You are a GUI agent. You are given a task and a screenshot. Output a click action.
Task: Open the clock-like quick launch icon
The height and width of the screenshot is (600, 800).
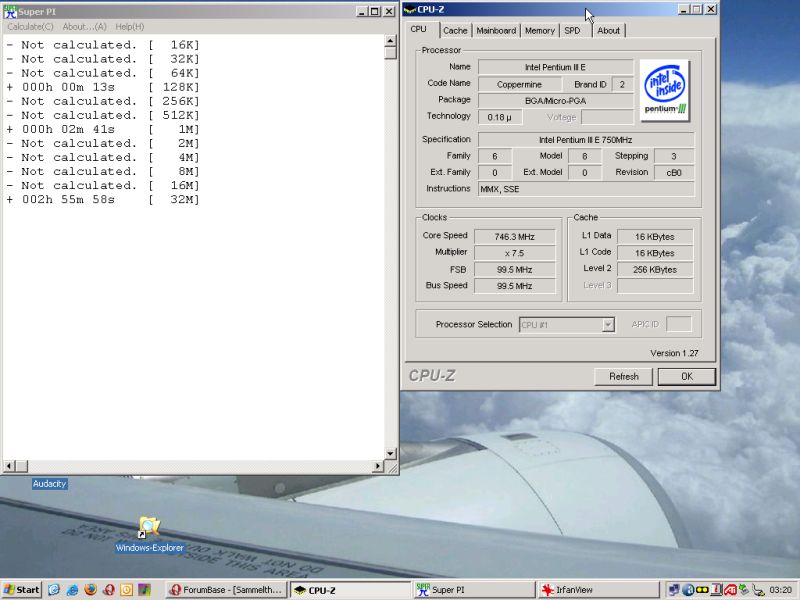click(x=126, y=590)
